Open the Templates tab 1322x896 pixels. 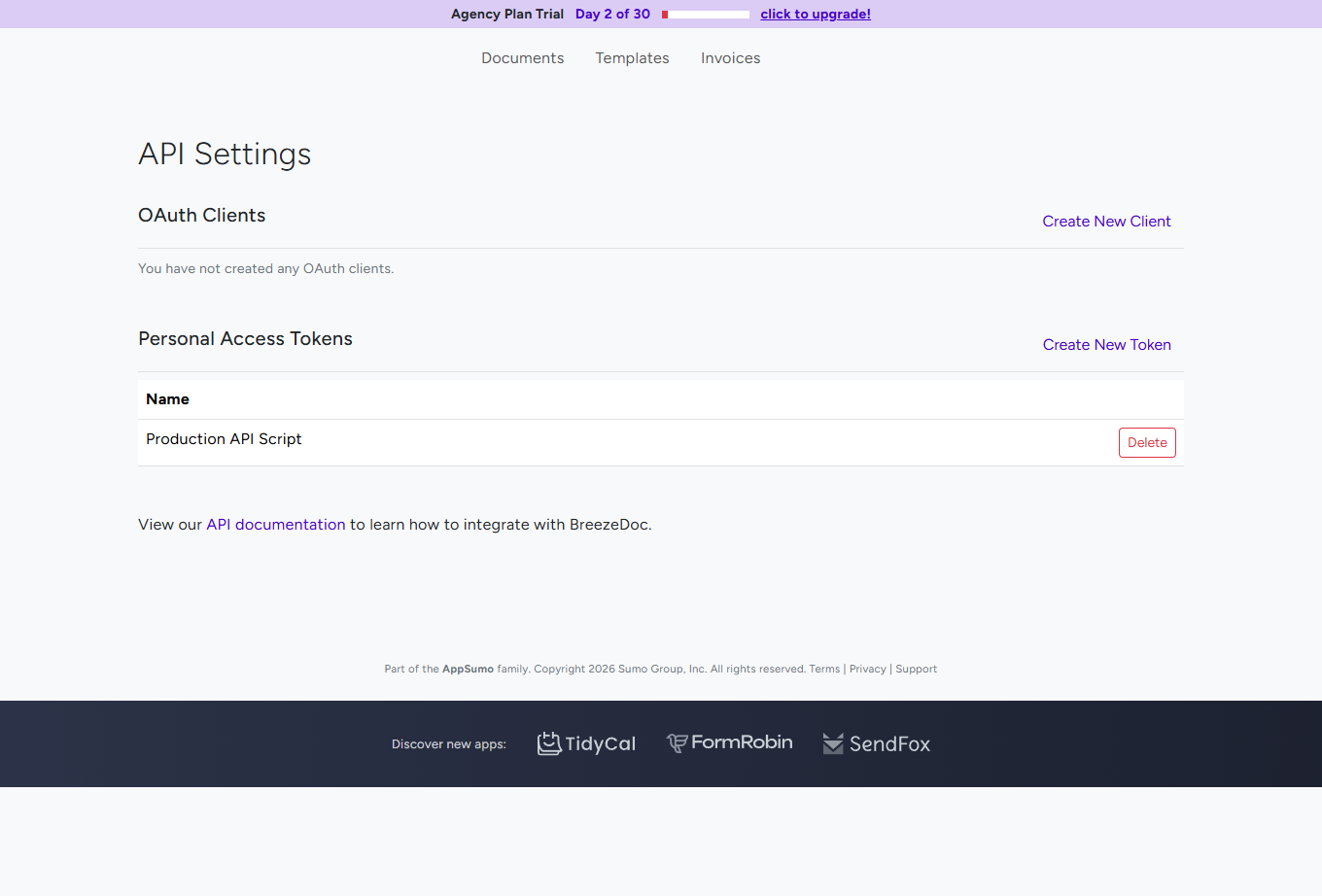click(x=632, y=58)
